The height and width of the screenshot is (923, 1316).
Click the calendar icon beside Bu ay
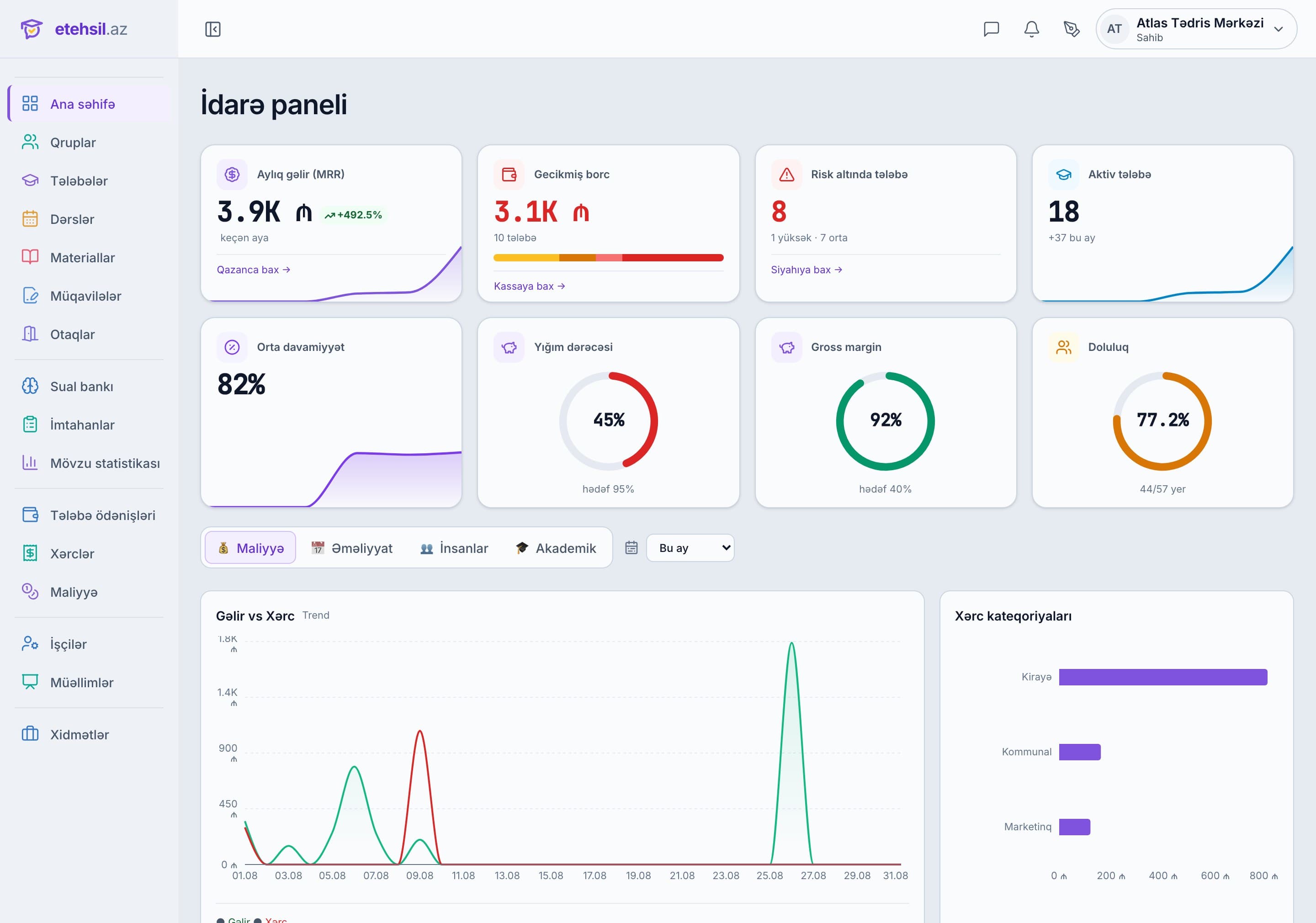point(631,547)
